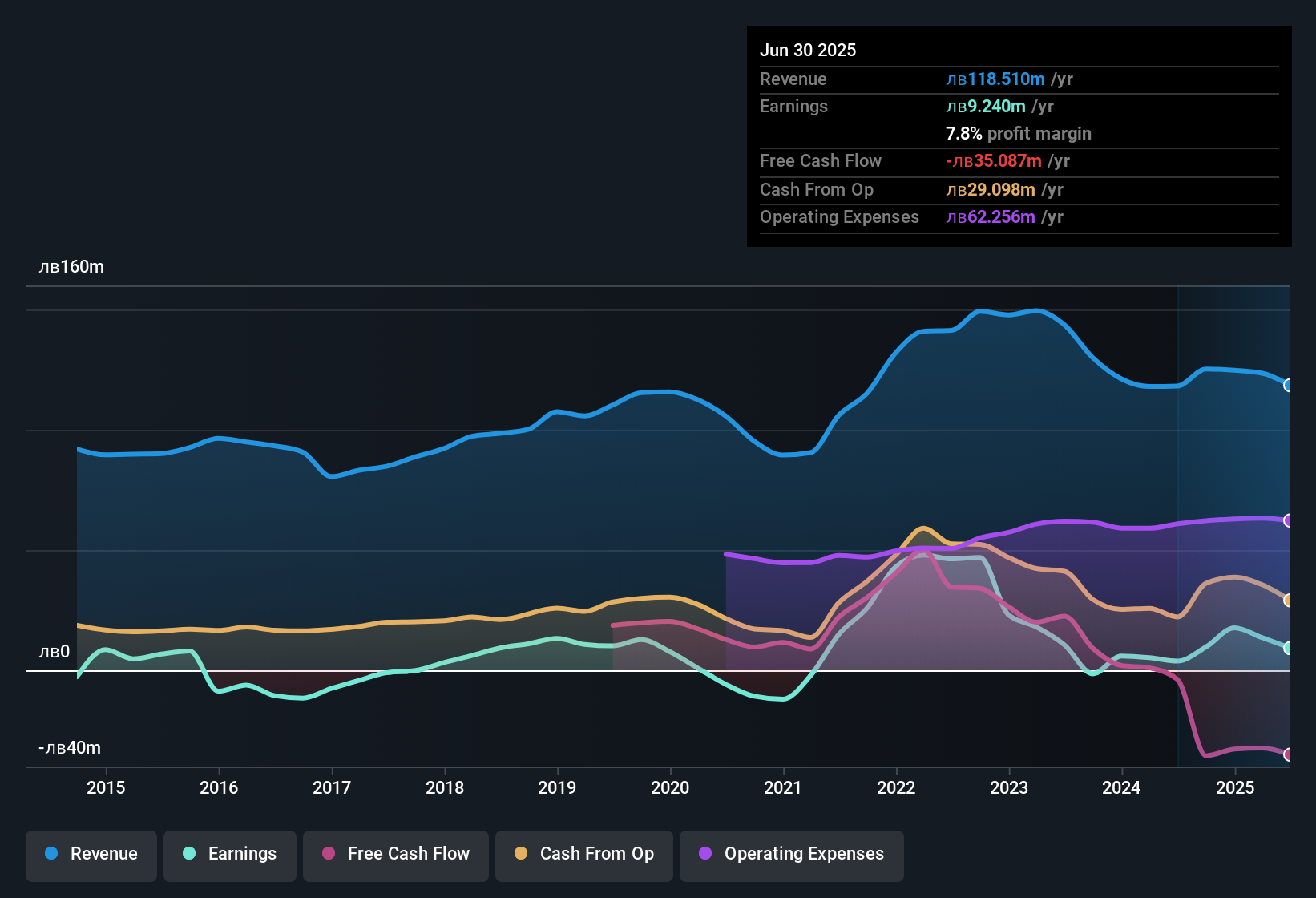The width and height of the screenshot is (1316, 898).
Task: Click the purple Operating Expenses legend dot
Action: [x=705, y=854]
